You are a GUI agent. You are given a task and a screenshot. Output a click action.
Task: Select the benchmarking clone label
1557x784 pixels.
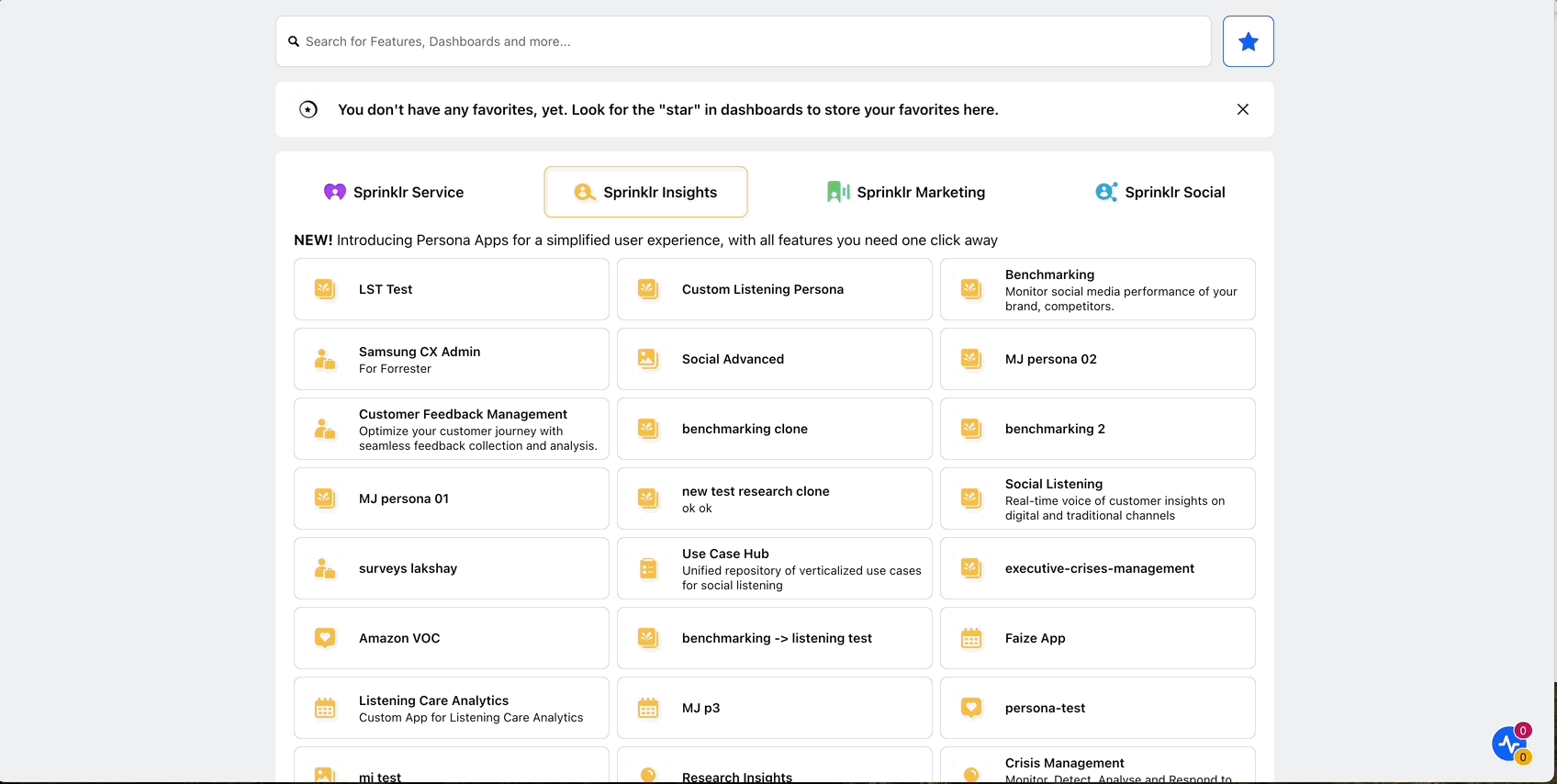pos(745,429)
